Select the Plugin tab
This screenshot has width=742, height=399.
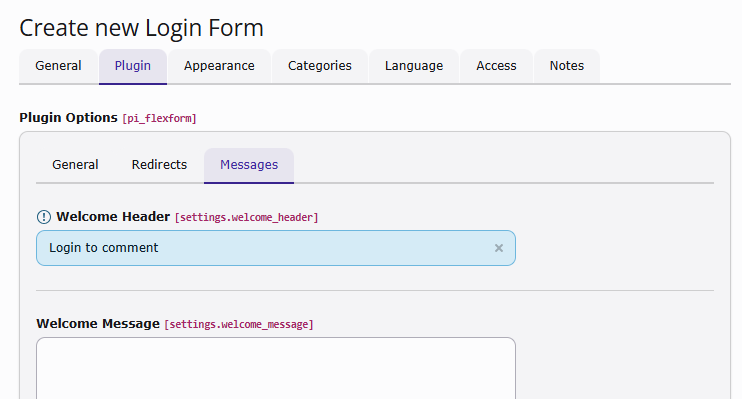point(133,66)
